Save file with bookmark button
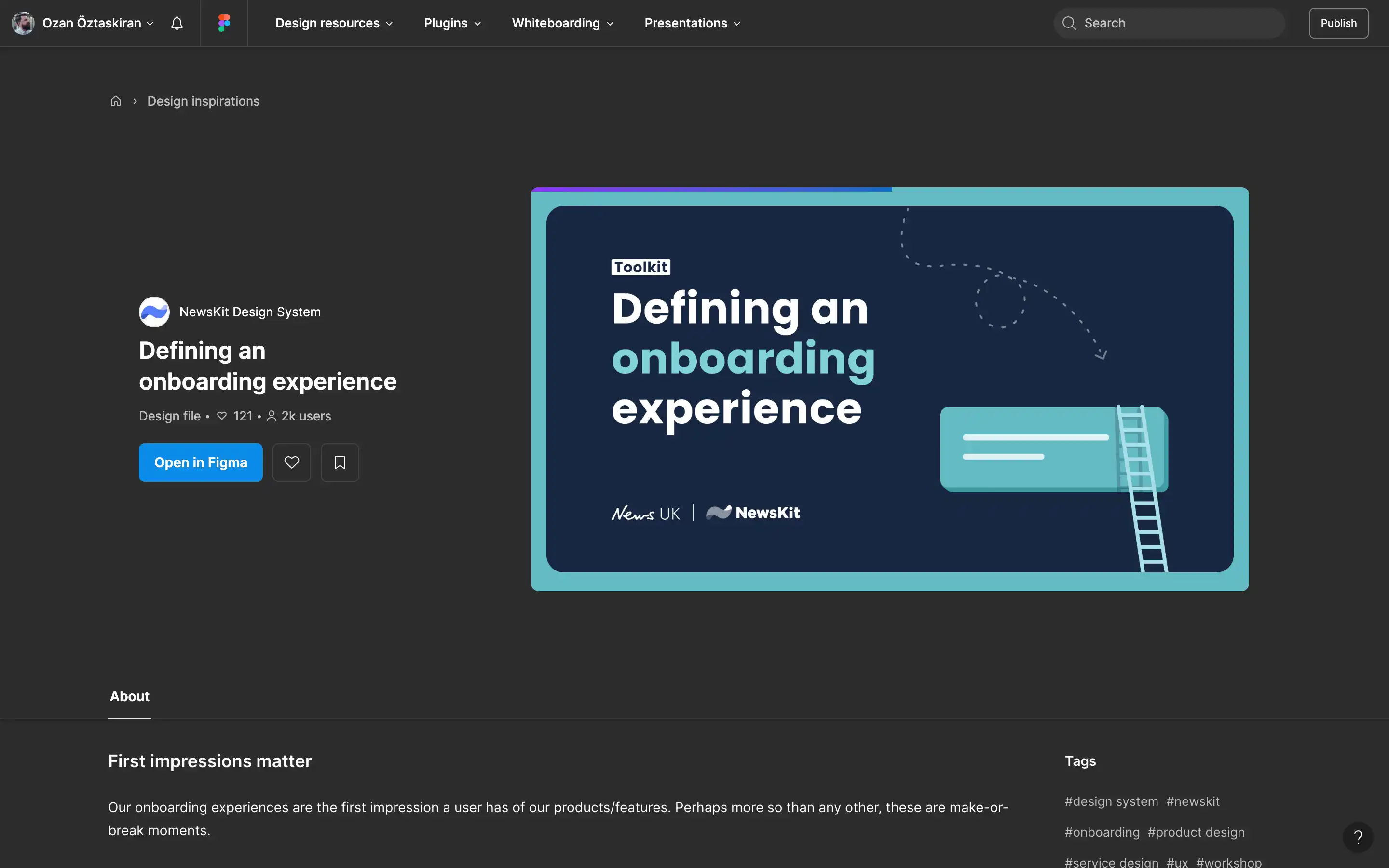 point(340,462)
